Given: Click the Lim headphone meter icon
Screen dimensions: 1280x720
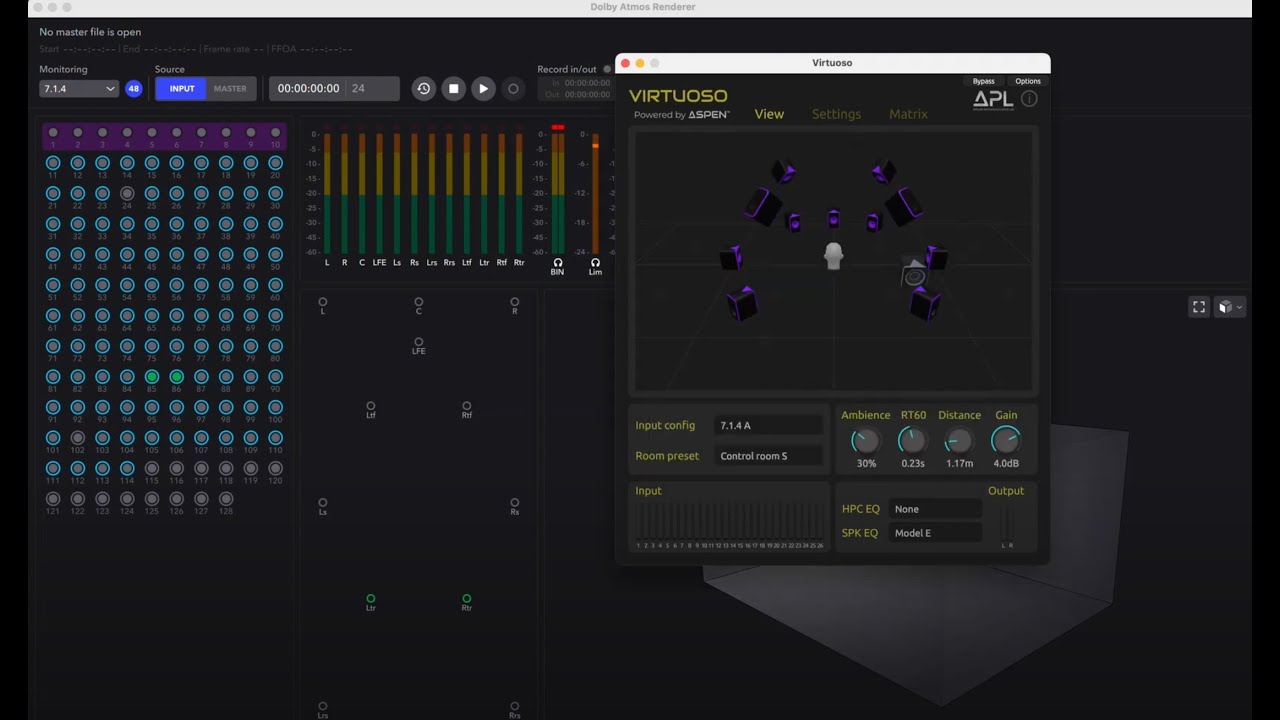Looking at the screenshot, I should coord(595,262).
